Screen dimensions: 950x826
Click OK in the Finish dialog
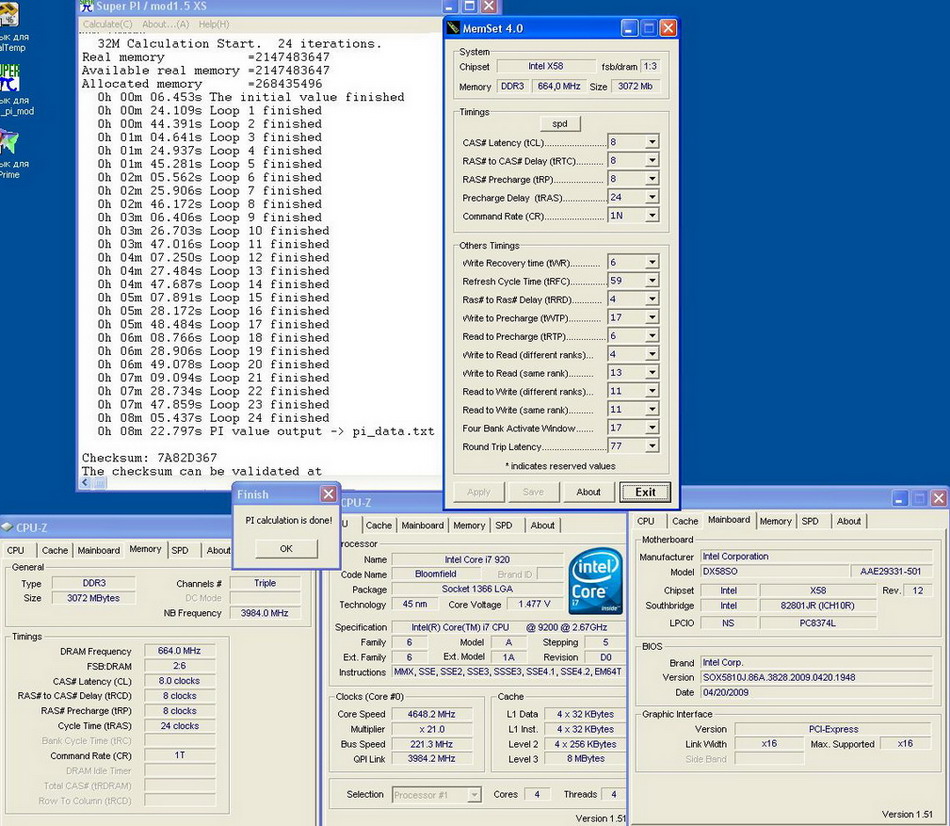286,548
